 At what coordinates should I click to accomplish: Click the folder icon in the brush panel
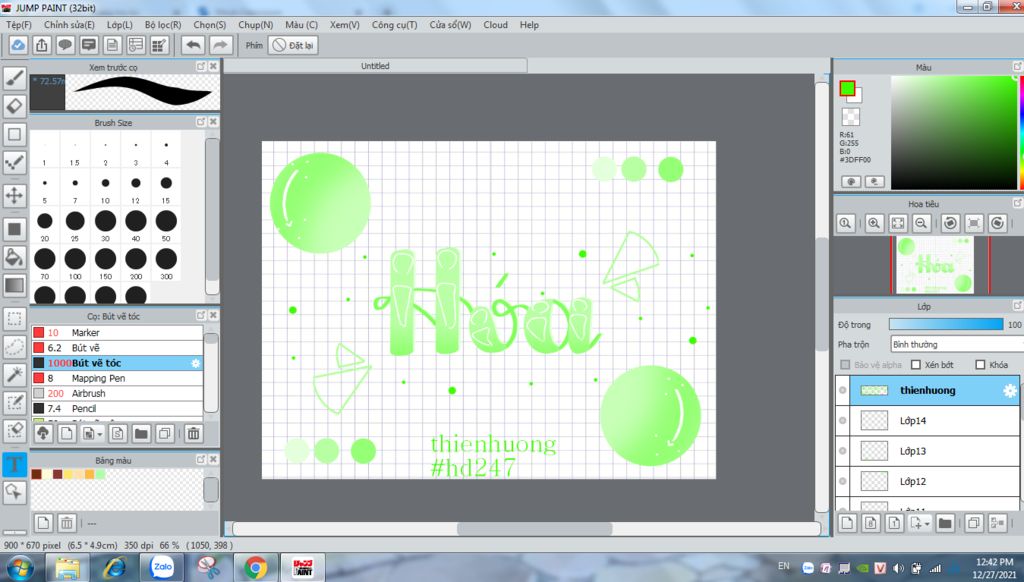point(141,433)
